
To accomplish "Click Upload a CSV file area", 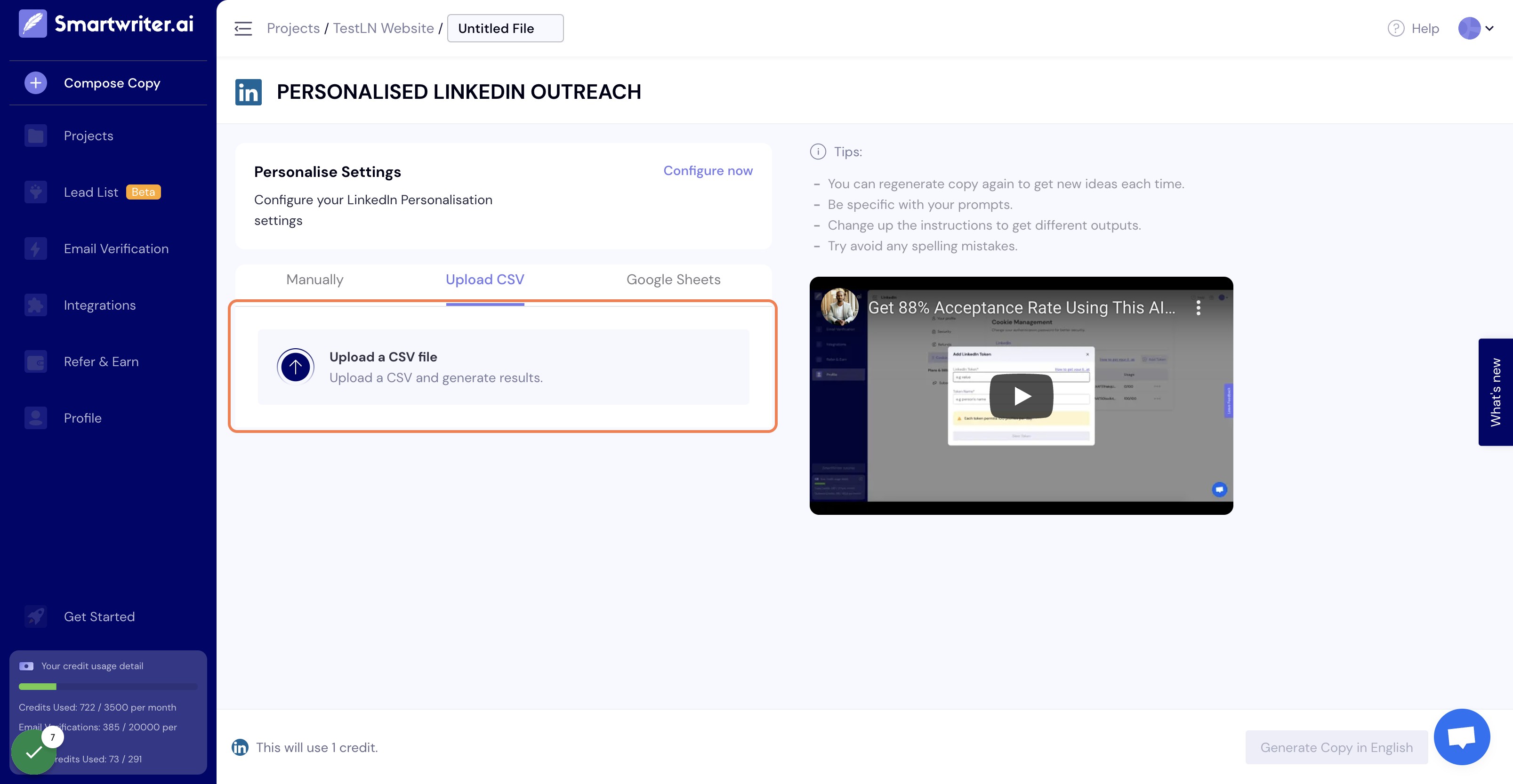I will [503, 367].
